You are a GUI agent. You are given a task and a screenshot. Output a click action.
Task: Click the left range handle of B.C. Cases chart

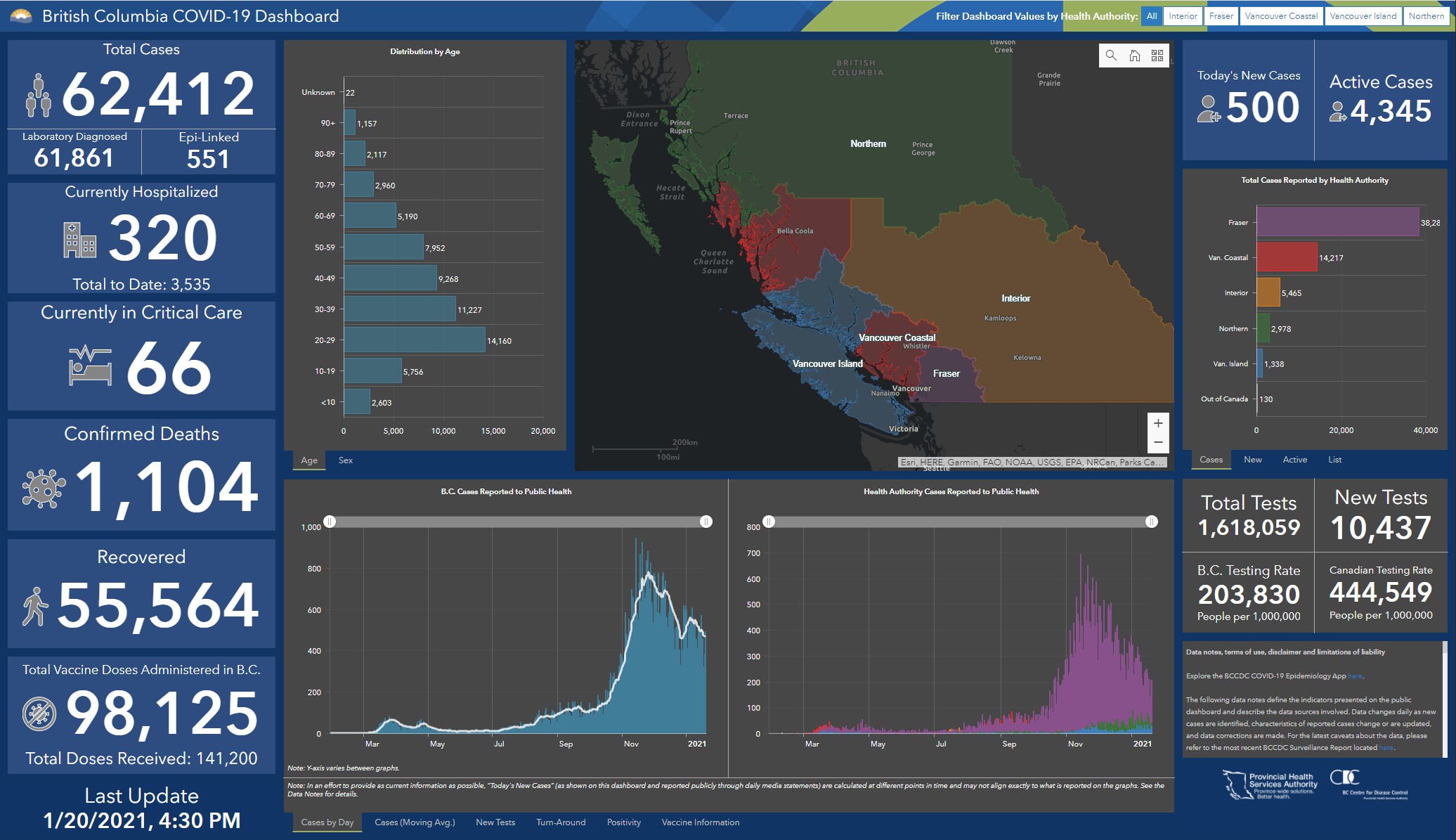(330, 522)
